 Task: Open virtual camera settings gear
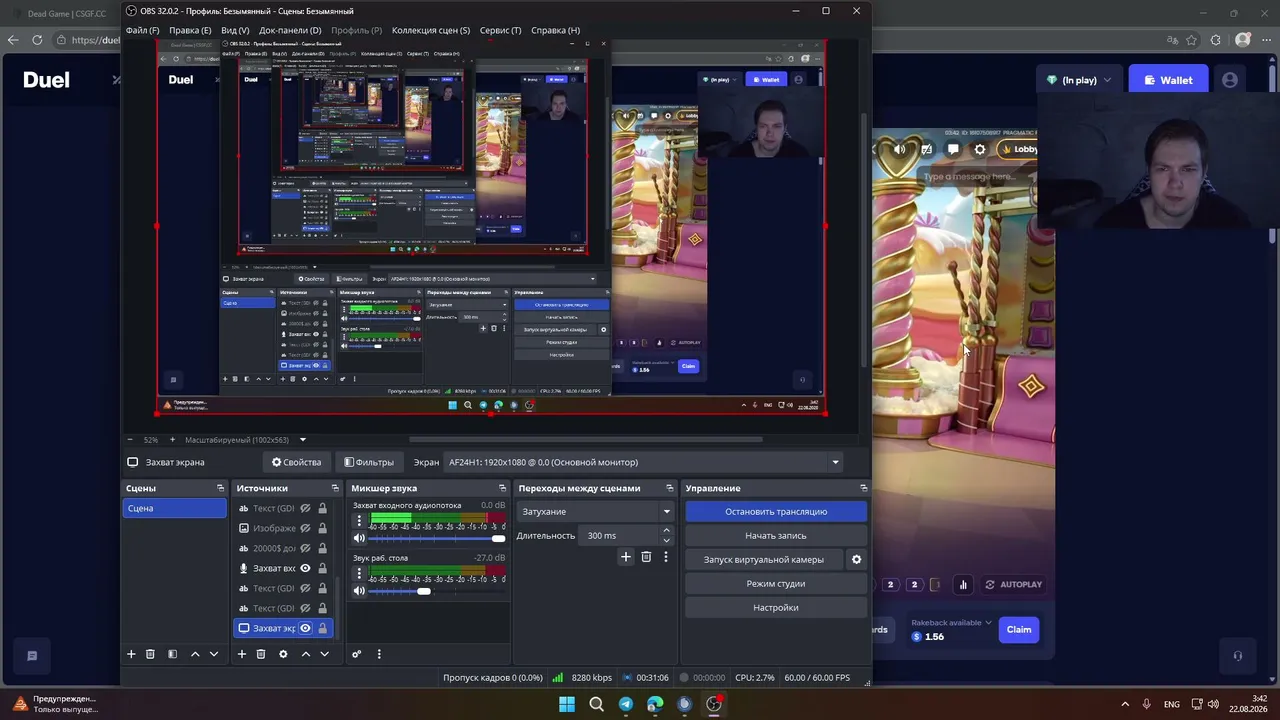click(x=856, y=559)
